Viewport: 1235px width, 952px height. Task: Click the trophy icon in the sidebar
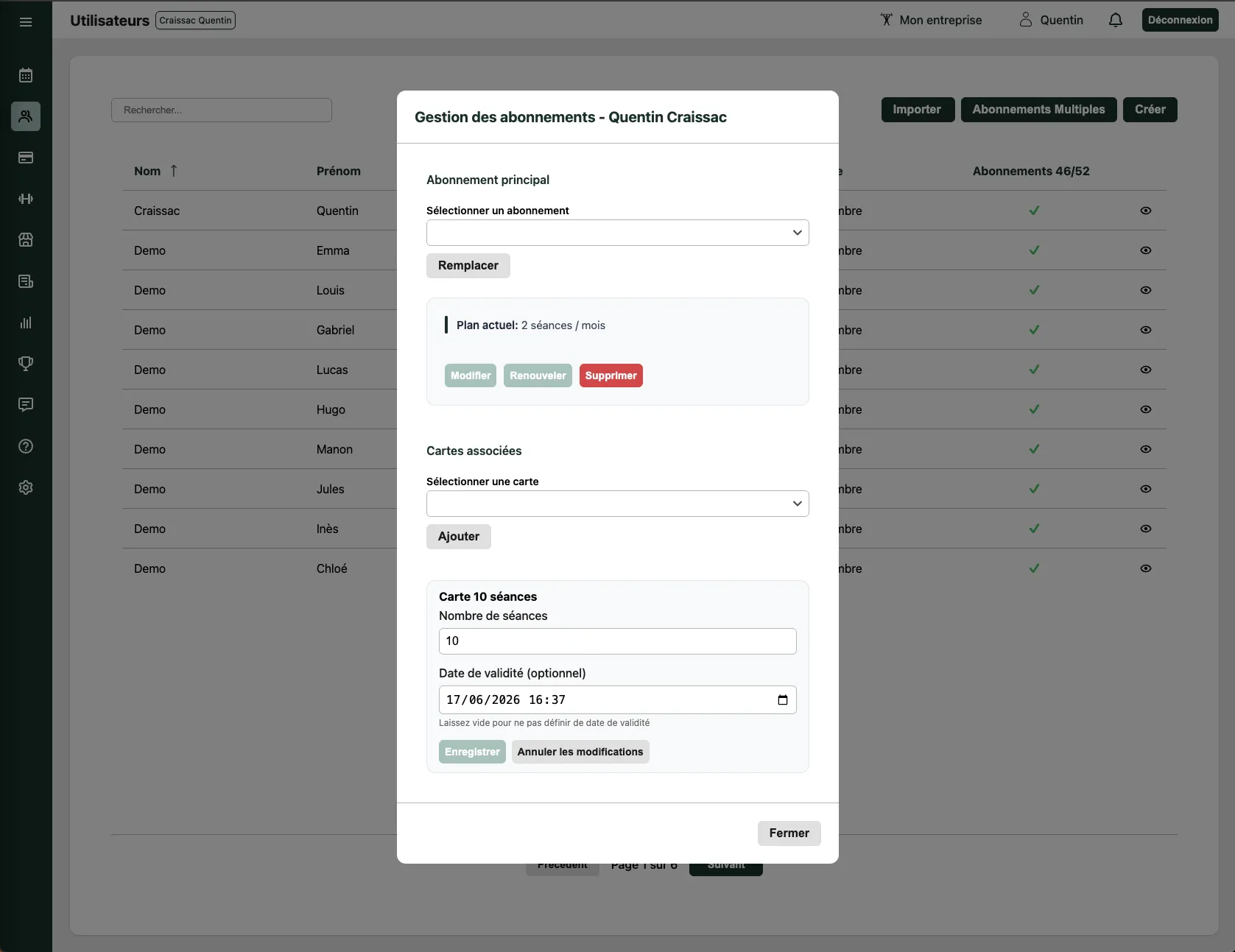pyautogui.click(x=26, y=364)
